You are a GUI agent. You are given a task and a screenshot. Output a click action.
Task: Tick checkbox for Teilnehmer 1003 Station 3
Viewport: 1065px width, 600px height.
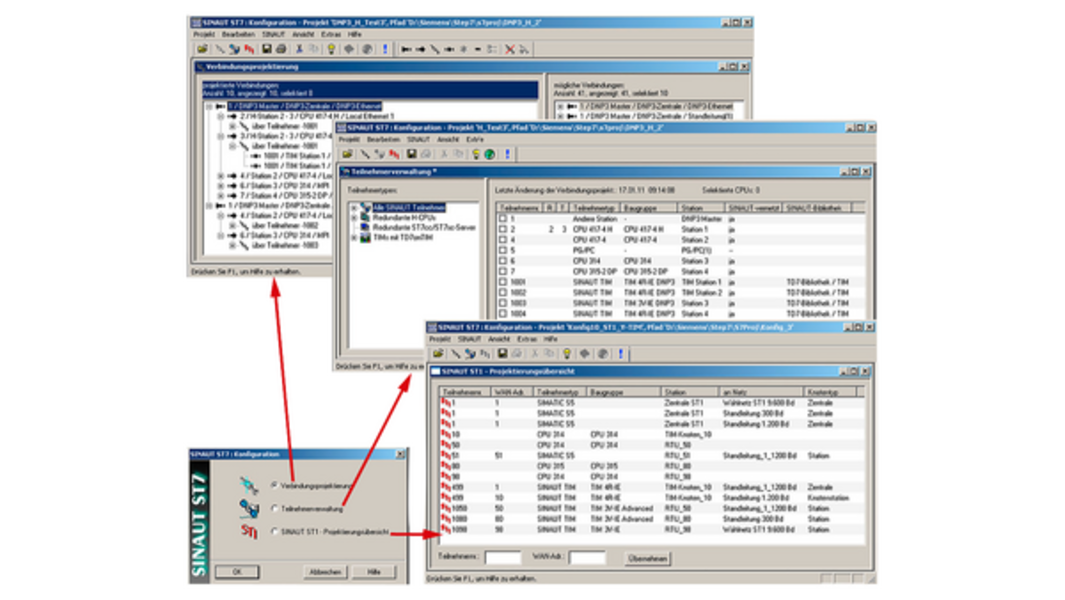point(503,303)
